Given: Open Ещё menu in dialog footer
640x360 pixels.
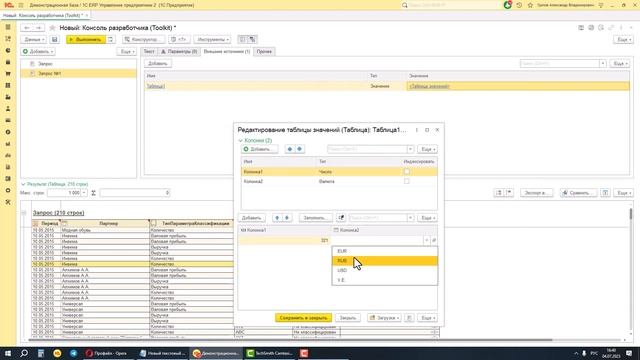Looking at the screenshot, I should (x=427, y=318).
